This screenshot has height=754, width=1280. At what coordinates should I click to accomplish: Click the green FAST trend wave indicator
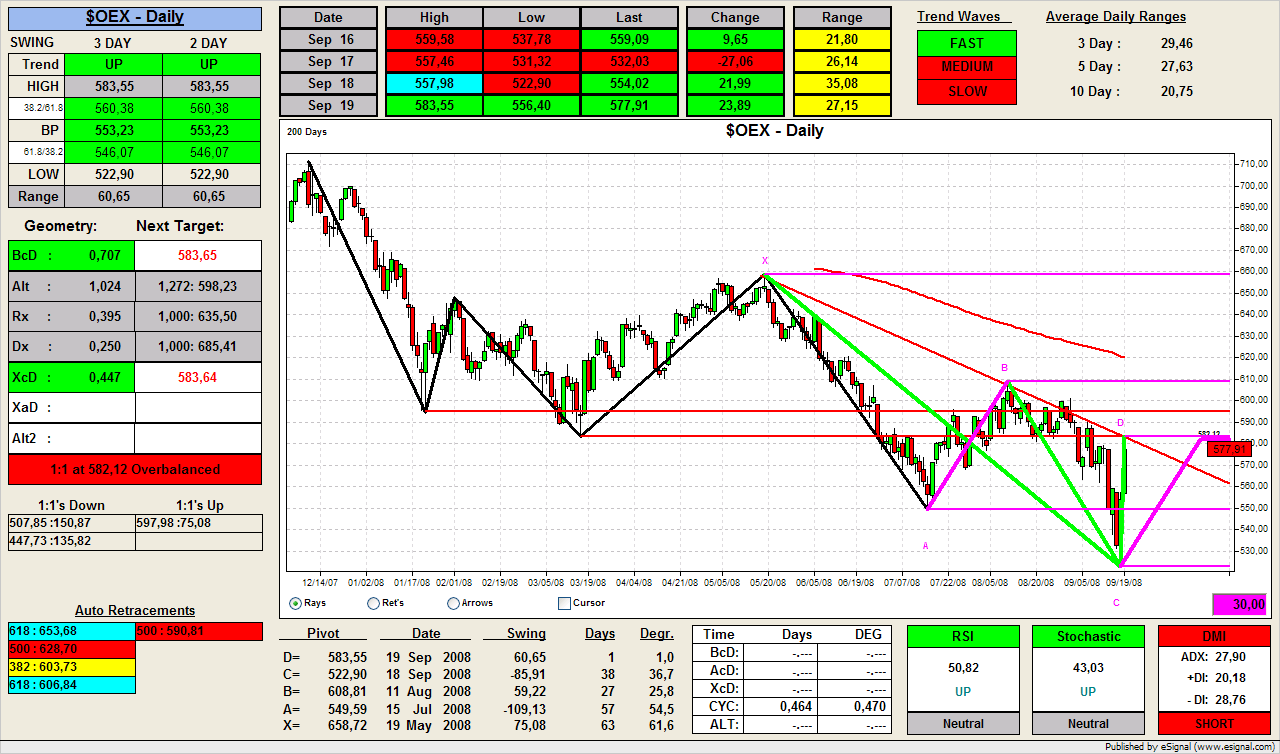[x=966, y=43]
